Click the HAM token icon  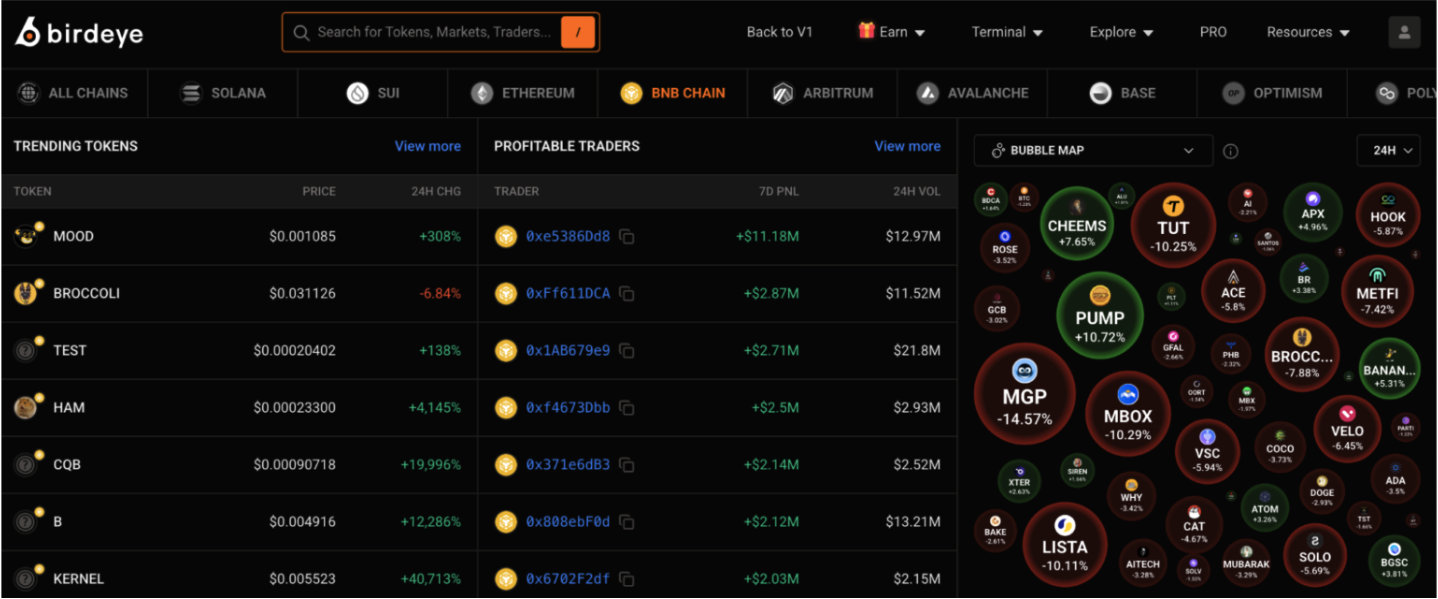click(27, 407)
